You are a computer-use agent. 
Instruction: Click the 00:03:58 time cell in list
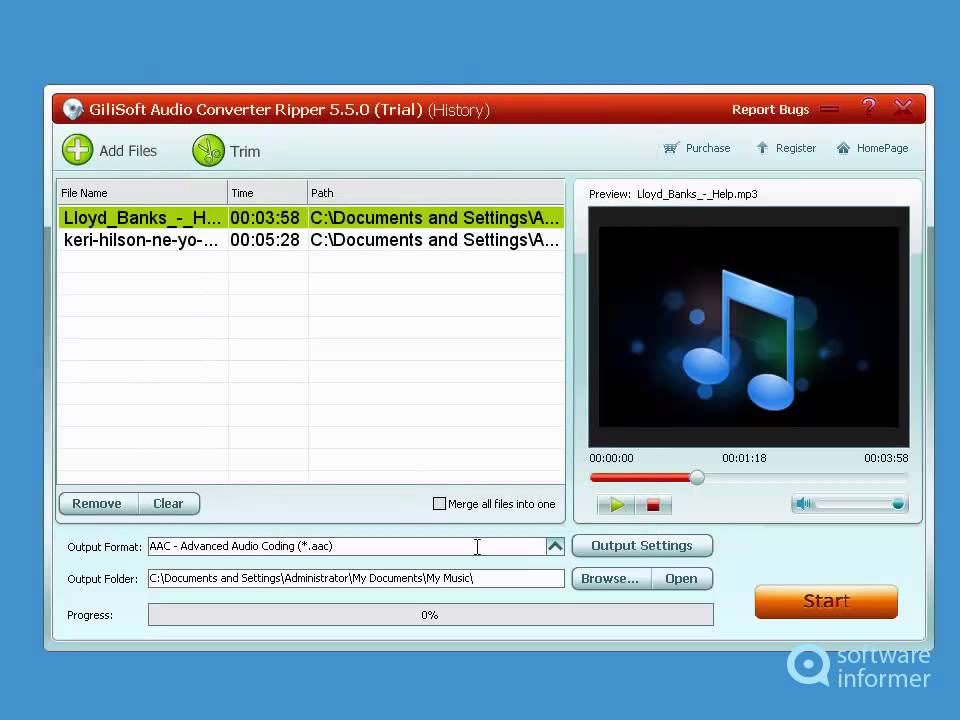click(x=265, y=218)
